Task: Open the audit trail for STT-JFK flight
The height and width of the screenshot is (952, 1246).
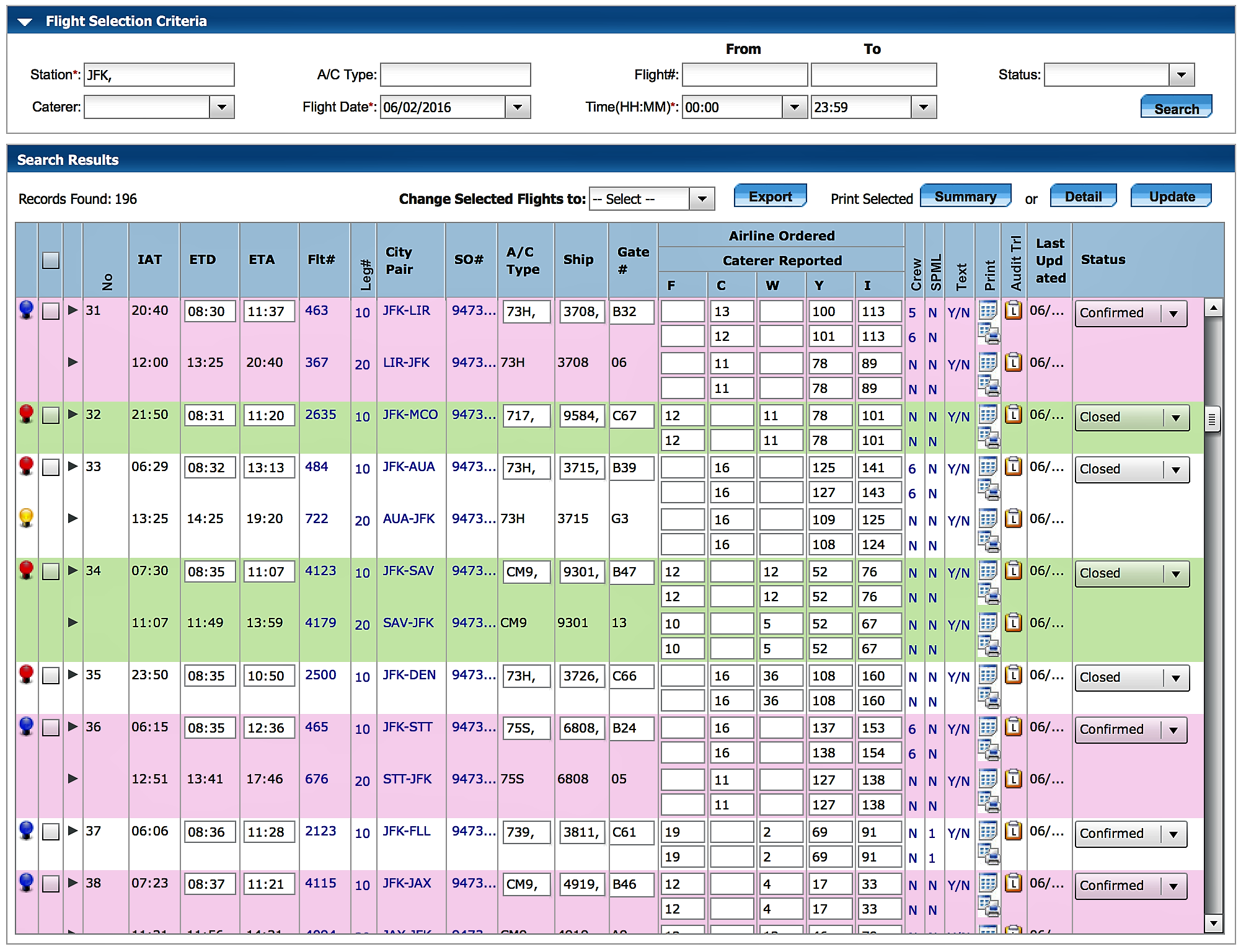Action: click(1013, 778)
